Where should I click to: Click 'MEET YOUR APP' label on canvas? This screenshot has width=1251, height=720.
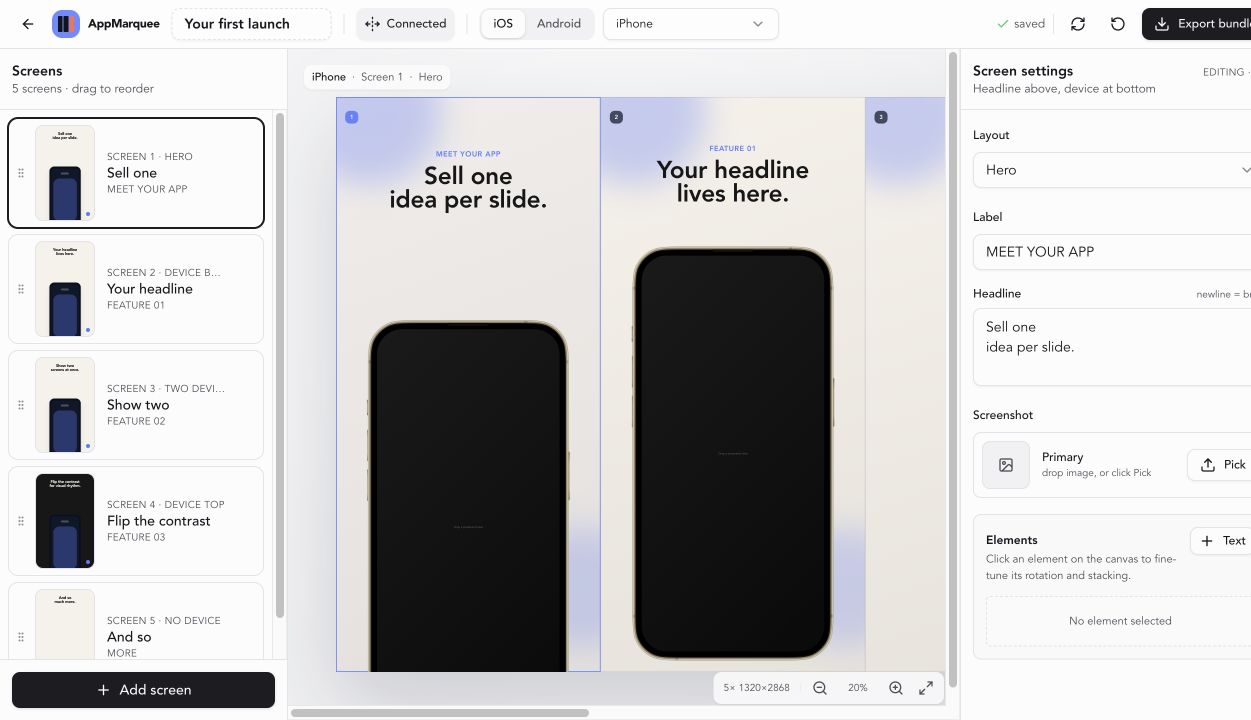(x=468, y=154)
